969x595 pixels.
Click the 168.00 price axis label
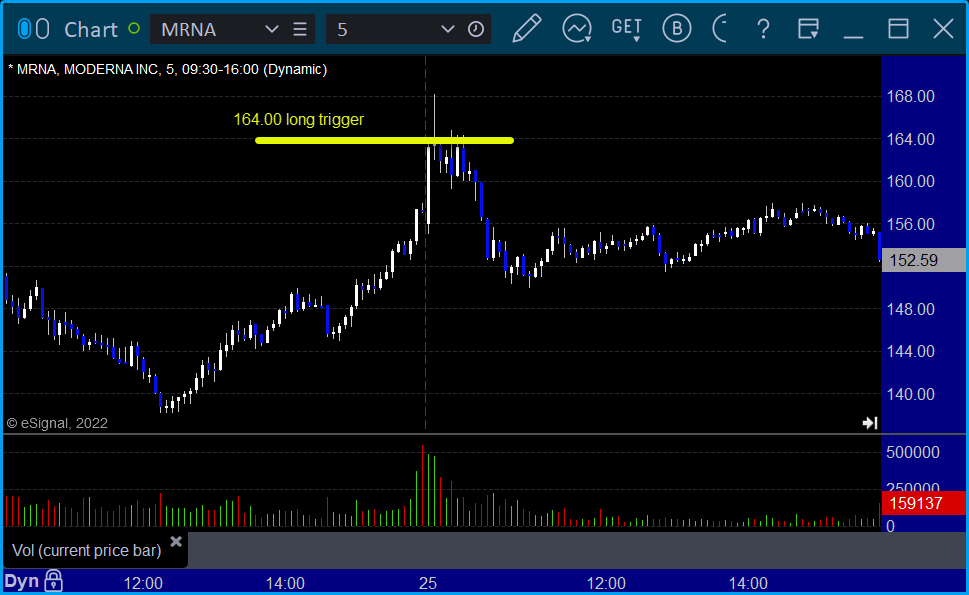(x=910, y=96)
